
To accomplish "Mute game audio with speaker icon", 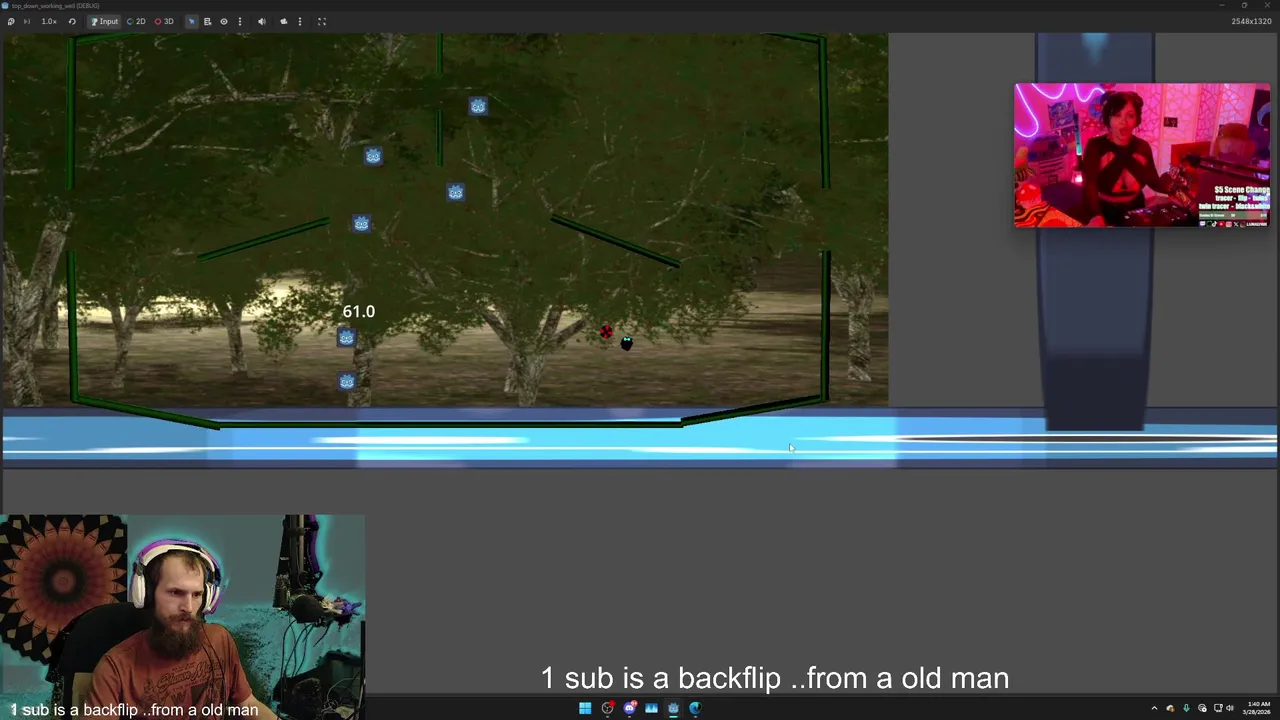I will click(x=262, y=21).
